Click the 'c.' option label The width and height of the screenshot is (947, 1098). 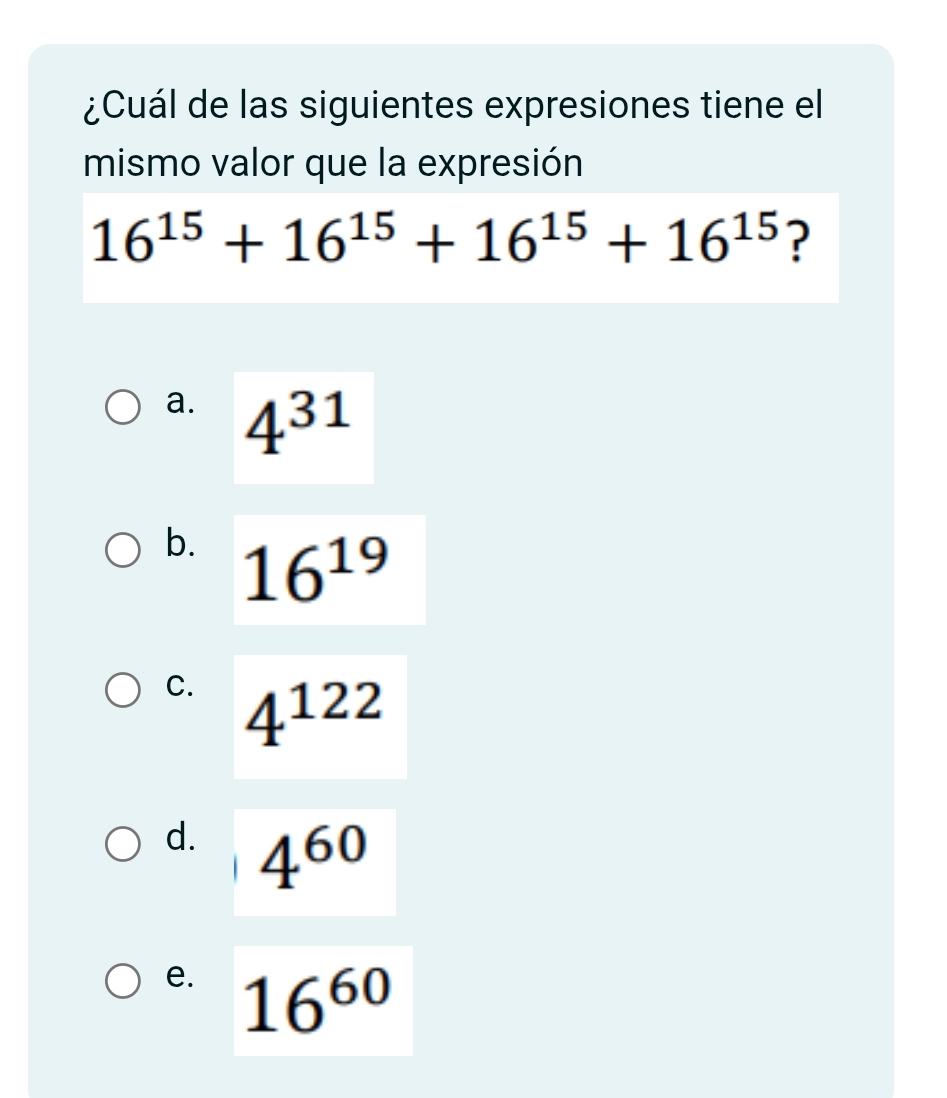point(182,683)
